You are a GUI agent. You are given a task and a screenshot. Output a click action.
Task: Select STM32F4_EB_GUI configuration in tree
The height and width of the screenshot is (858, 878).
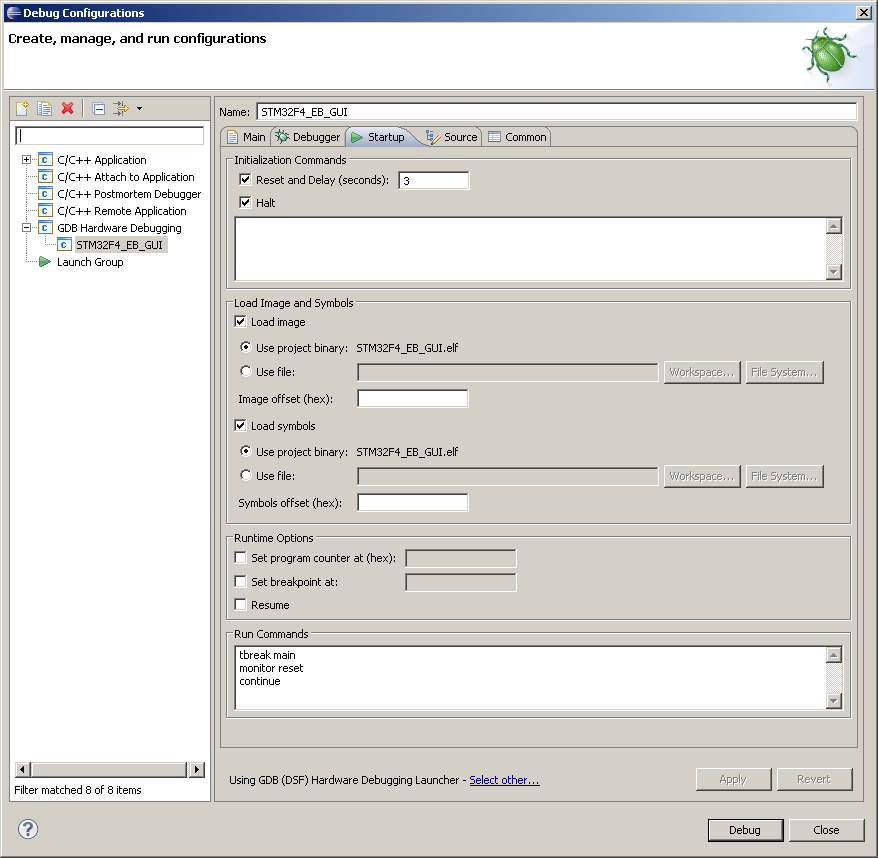click(119, 245)
